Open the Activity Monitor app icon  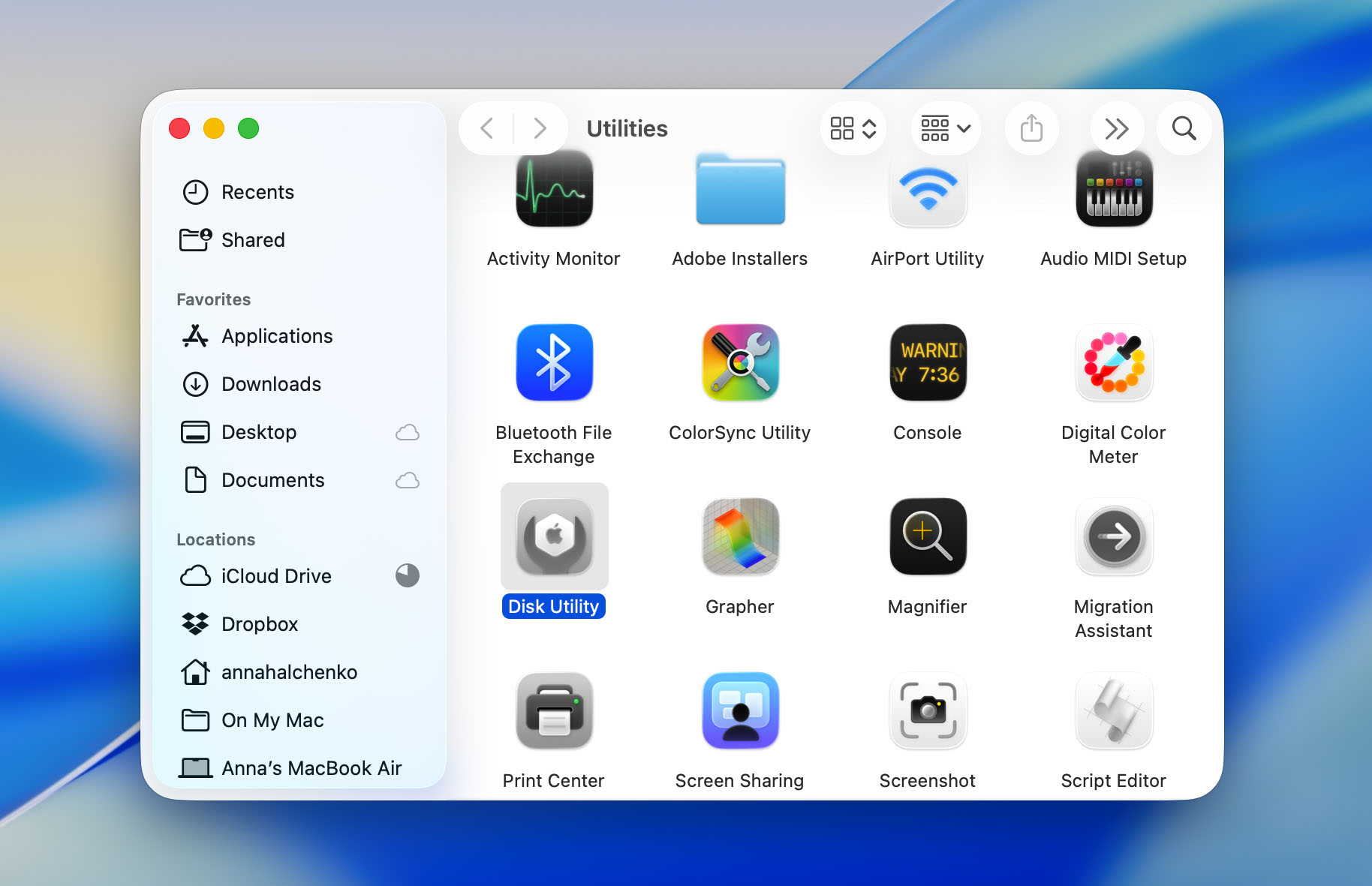(x=554, y=190)
